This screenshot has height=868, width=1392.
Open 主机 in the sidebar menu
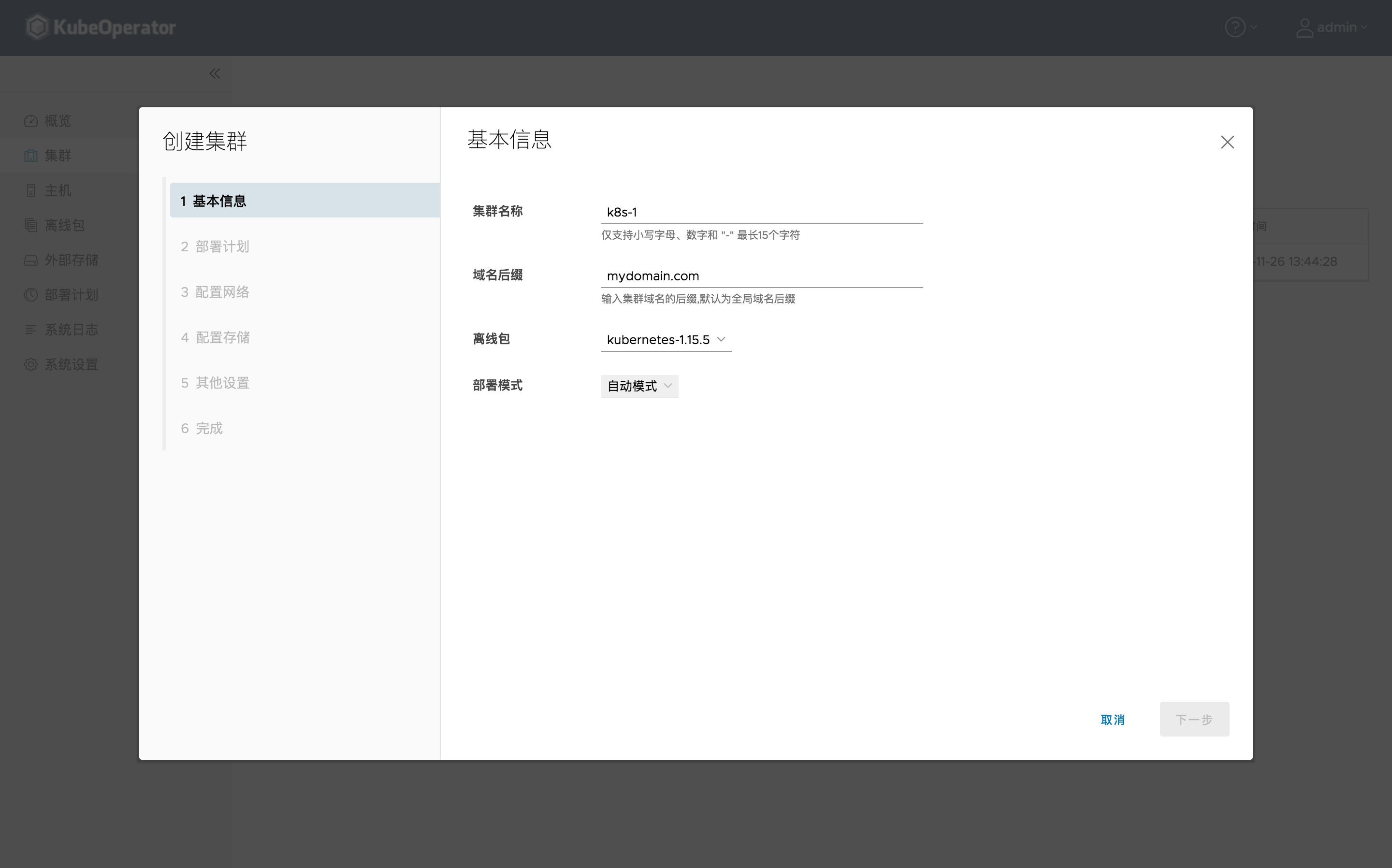[58, 190]
